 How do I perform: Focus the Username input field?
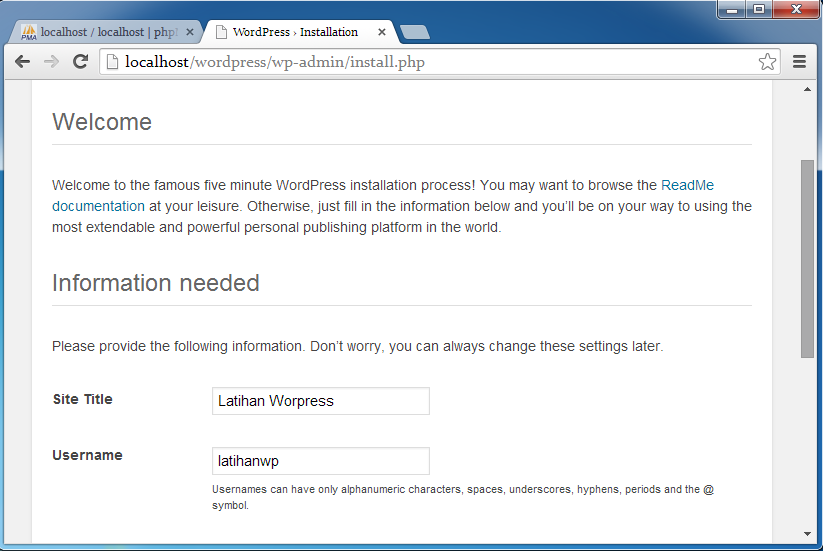[321, 461]
